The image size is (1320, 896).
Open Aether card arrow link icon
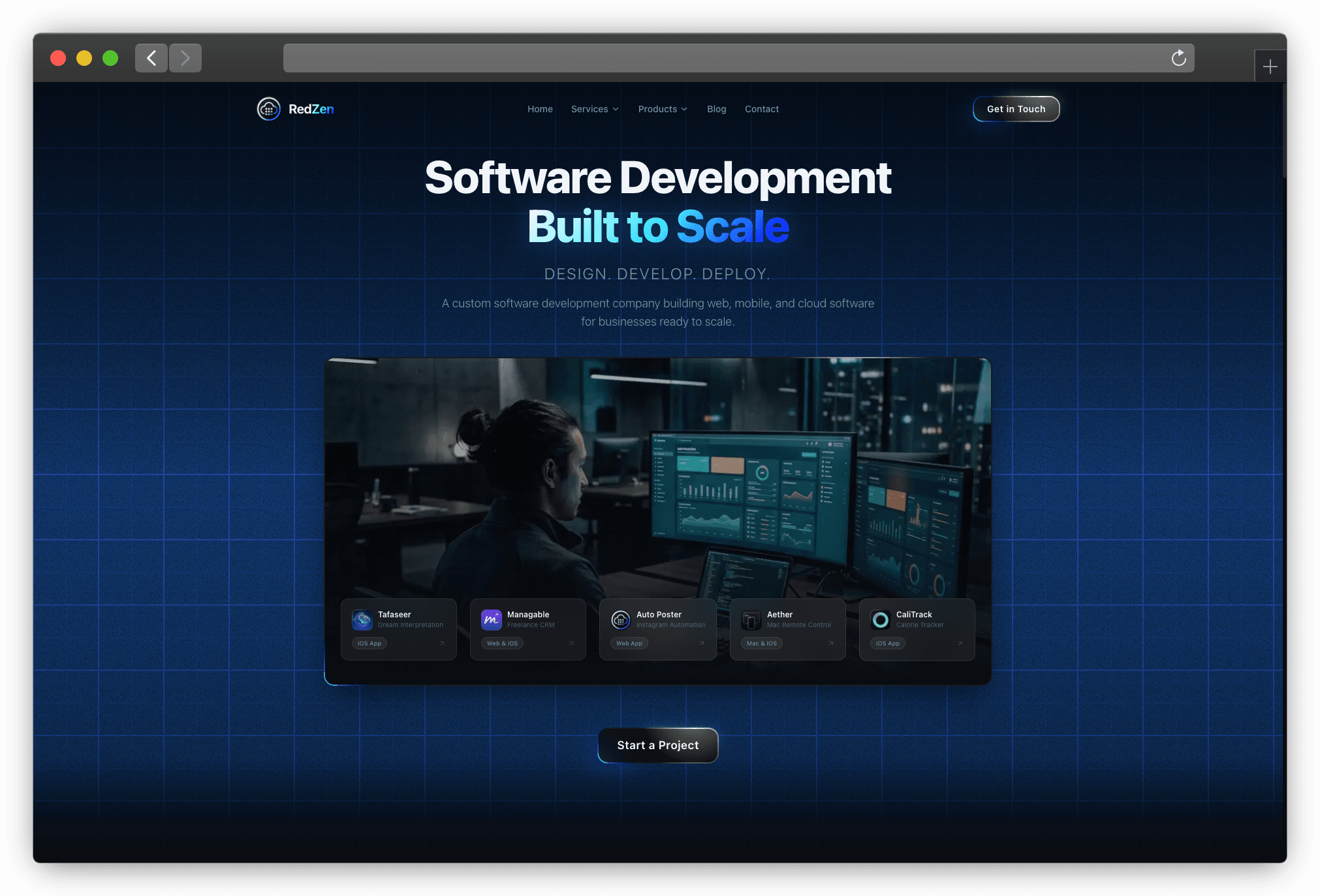coord(831,643)
